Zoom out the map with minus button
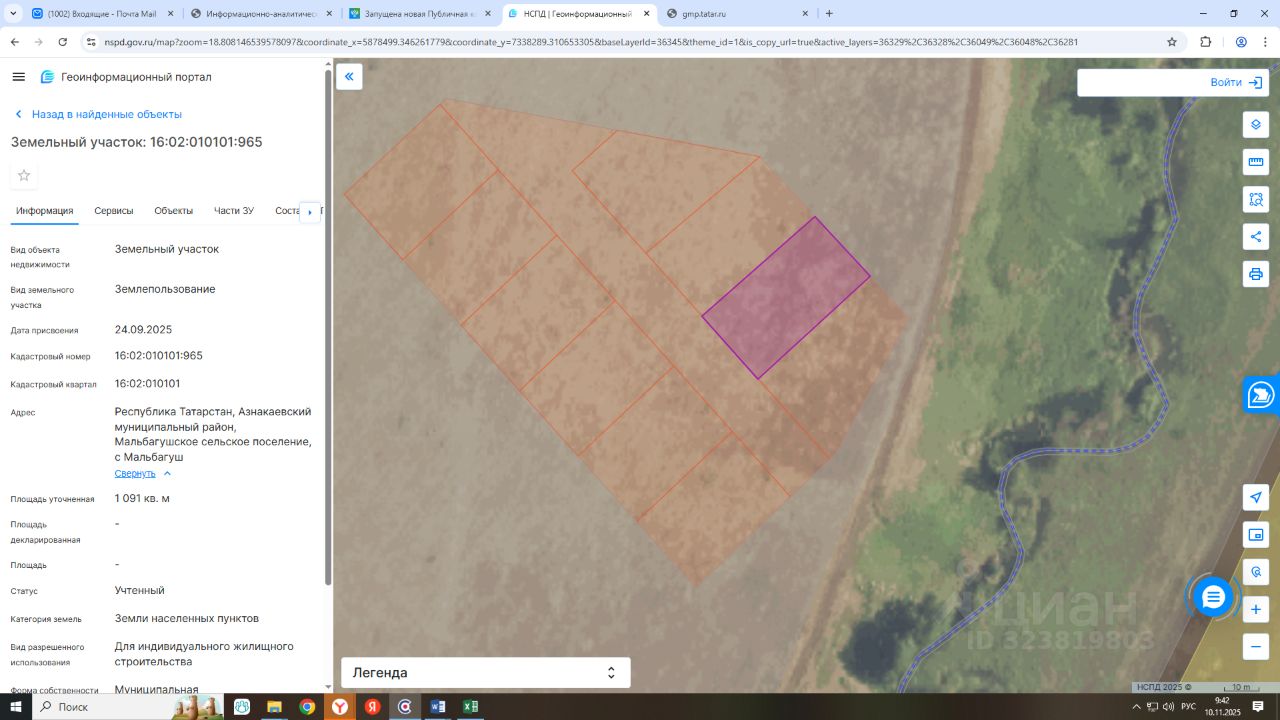 click(x=1256, y=647)
